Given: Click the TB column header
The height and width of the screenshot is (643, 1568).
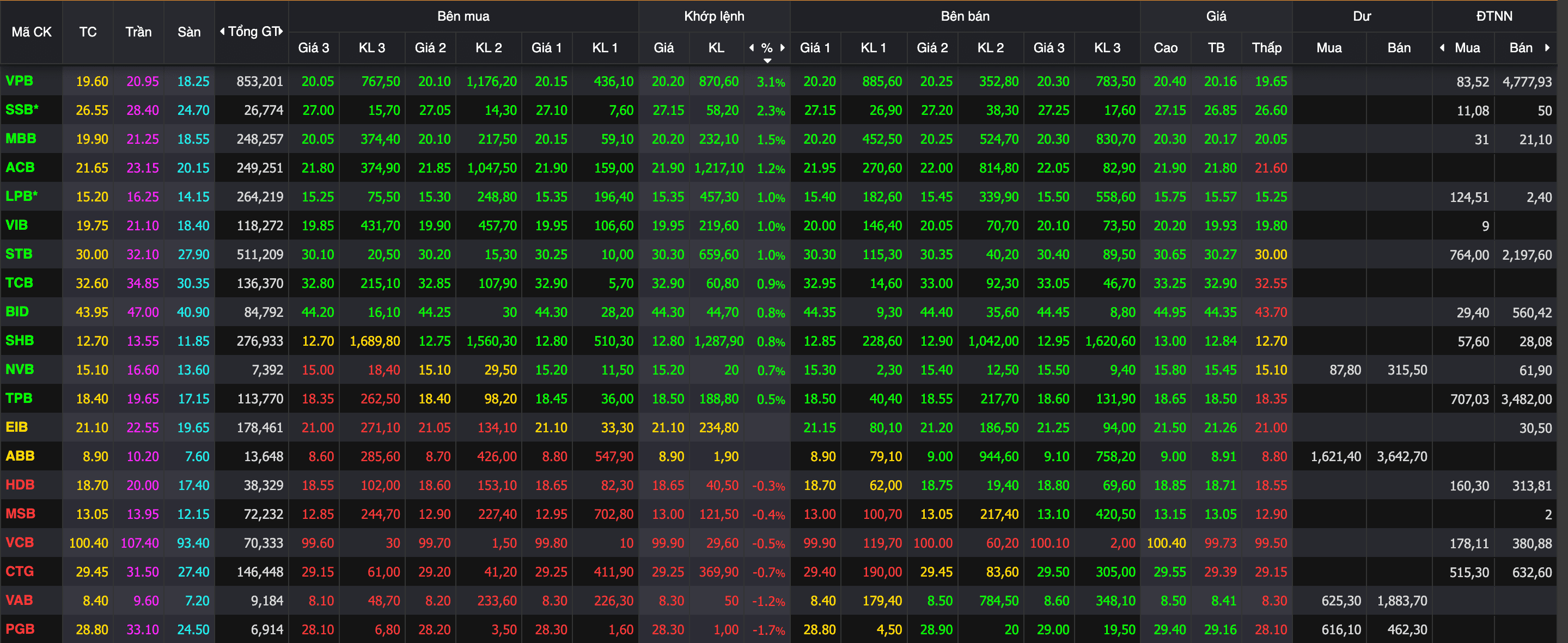Looking at the screenshot, I should 1216,47.
